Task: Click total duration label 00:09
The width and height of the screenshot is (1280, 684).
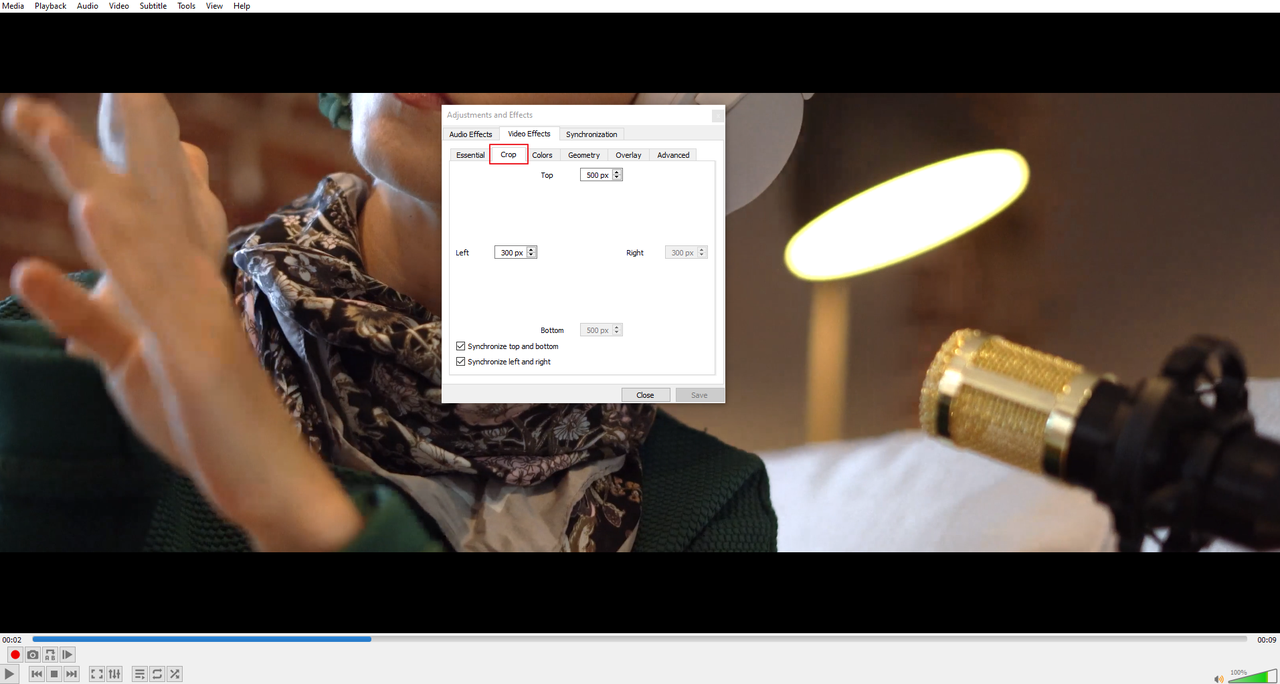Action: (1266, 640)
